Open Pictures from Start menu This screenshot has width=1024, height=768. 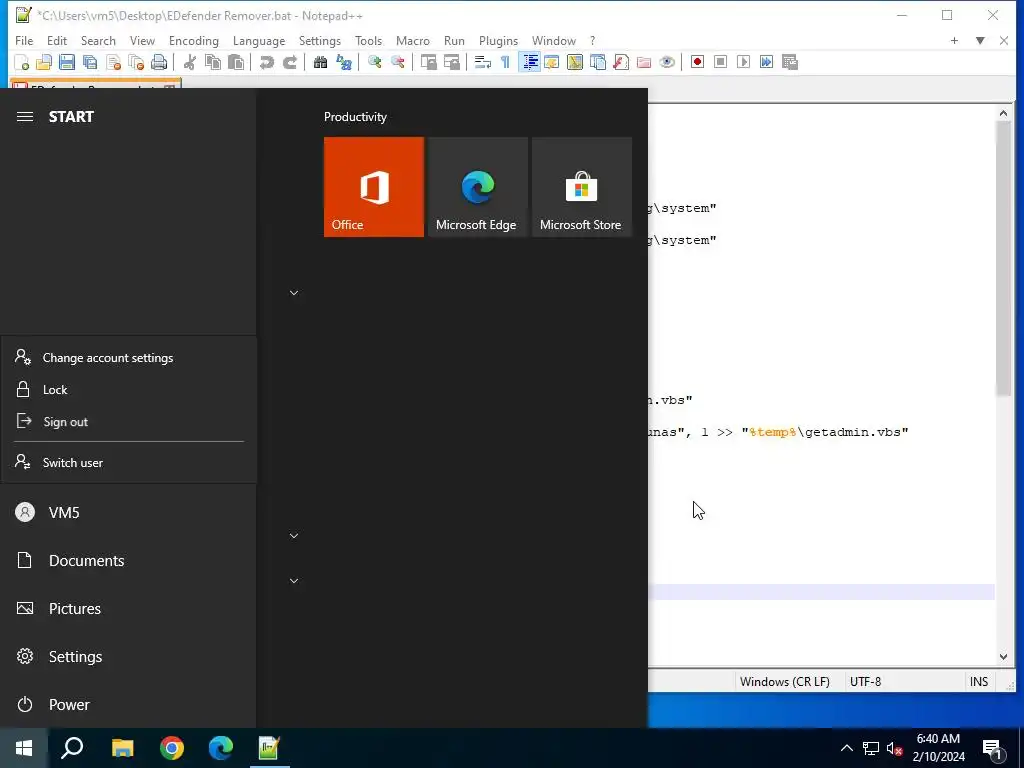[x=129, y=609]
